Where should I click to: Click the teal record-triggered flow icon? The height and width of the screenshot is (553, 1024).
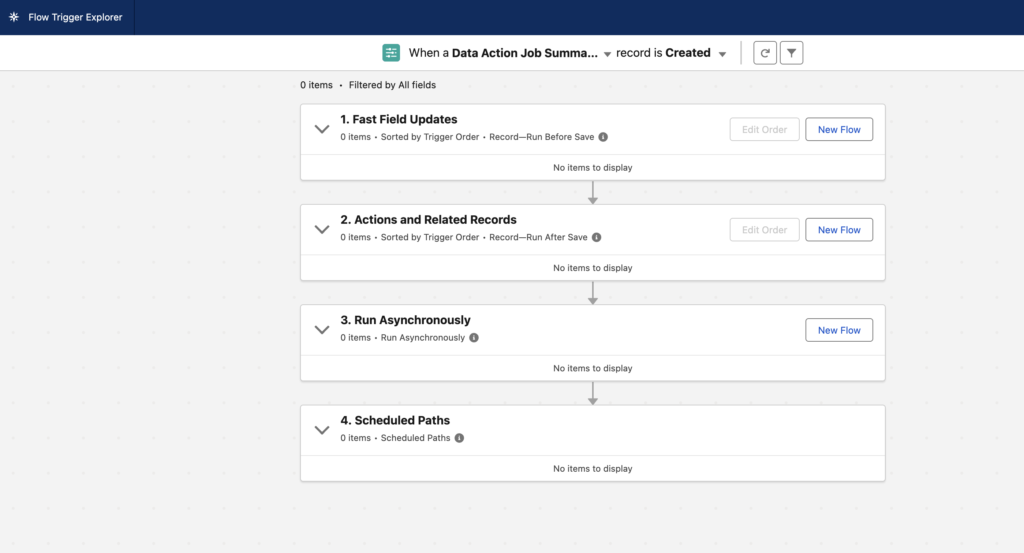pos(391,53)
